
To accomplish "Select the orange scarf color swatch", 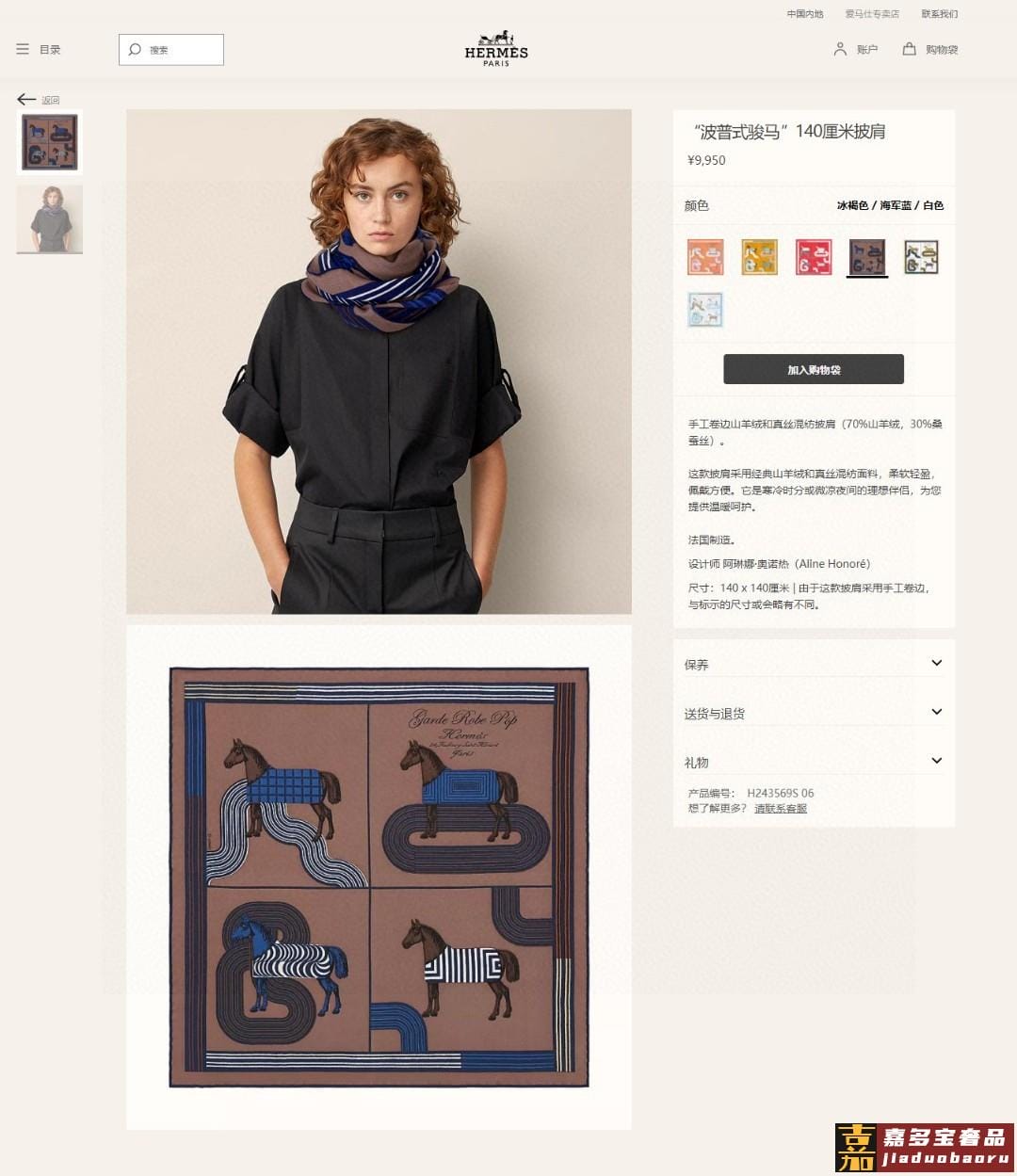I will tap(705, 257).
